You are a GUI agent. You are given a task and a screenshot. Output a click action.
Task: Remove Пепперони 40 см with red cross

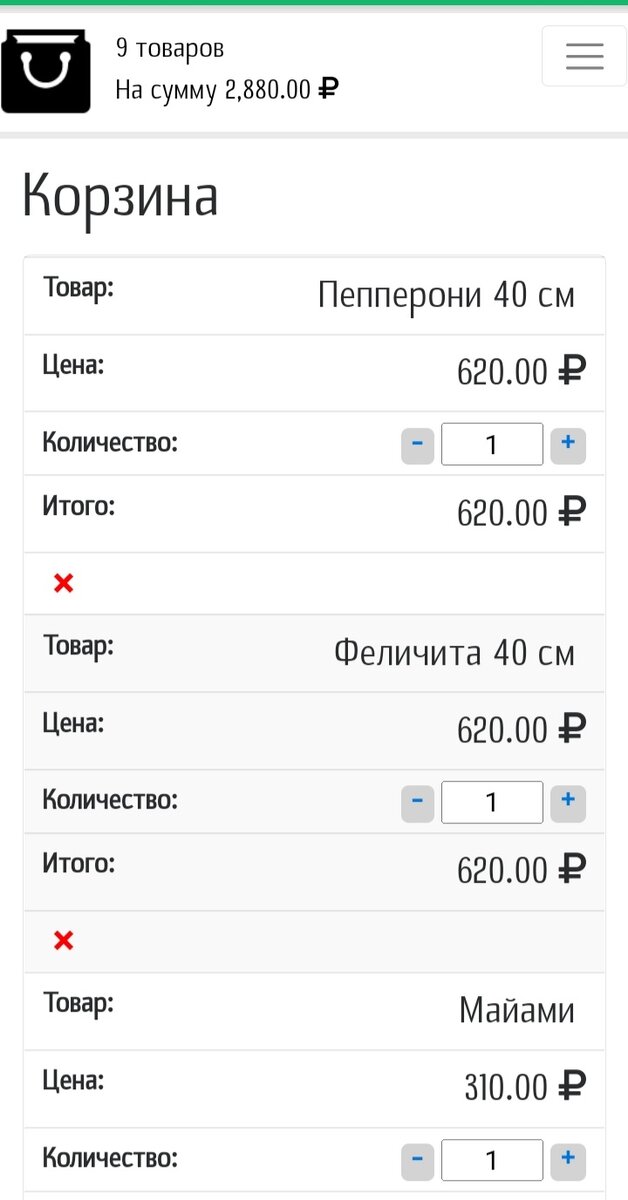click(64, 583)
